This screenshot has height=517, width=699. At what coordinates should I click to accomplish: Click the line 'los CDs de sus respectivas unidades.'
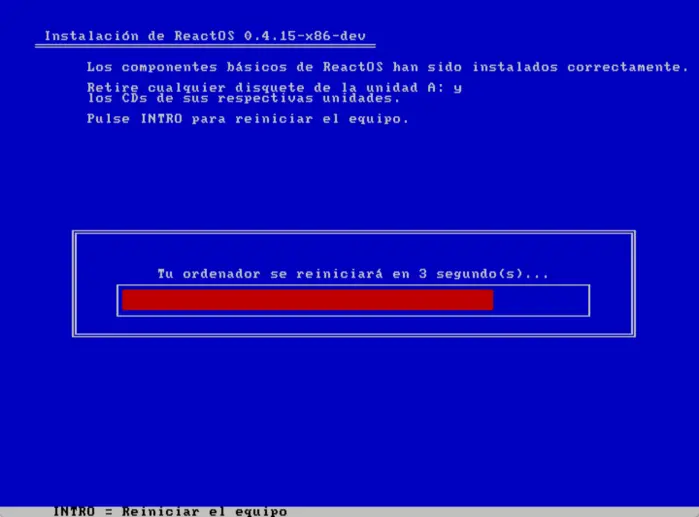point(244,98)
